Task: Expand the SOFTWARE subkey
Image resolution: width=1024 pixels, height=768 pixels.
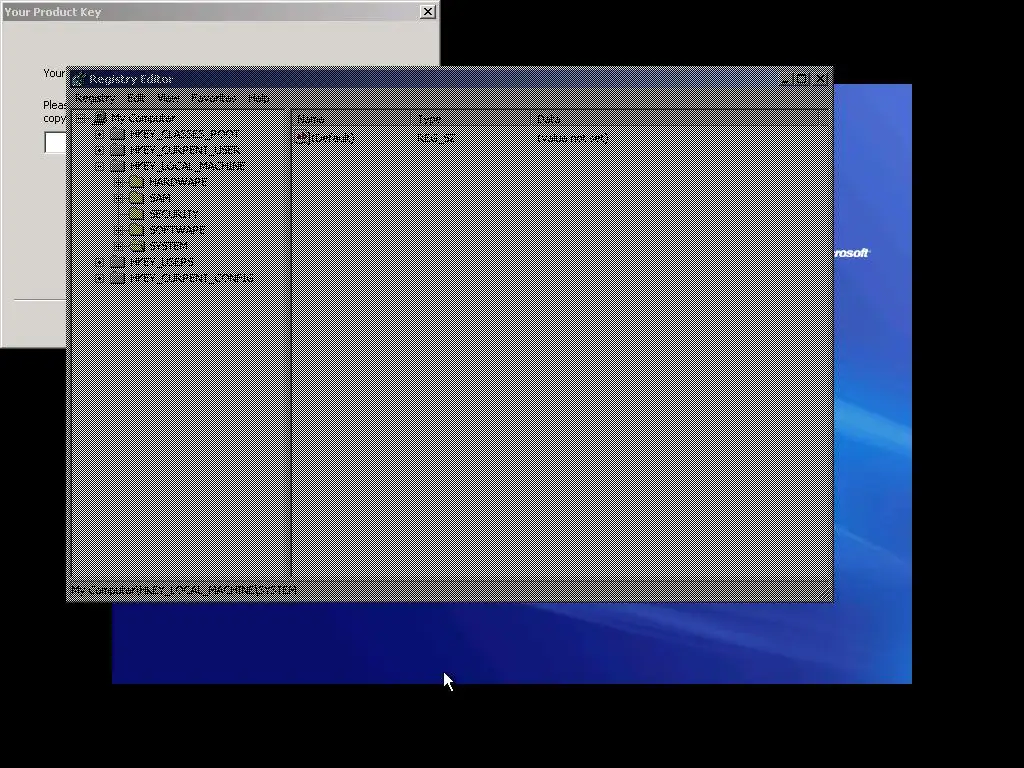Action: [x=118, y=230]
